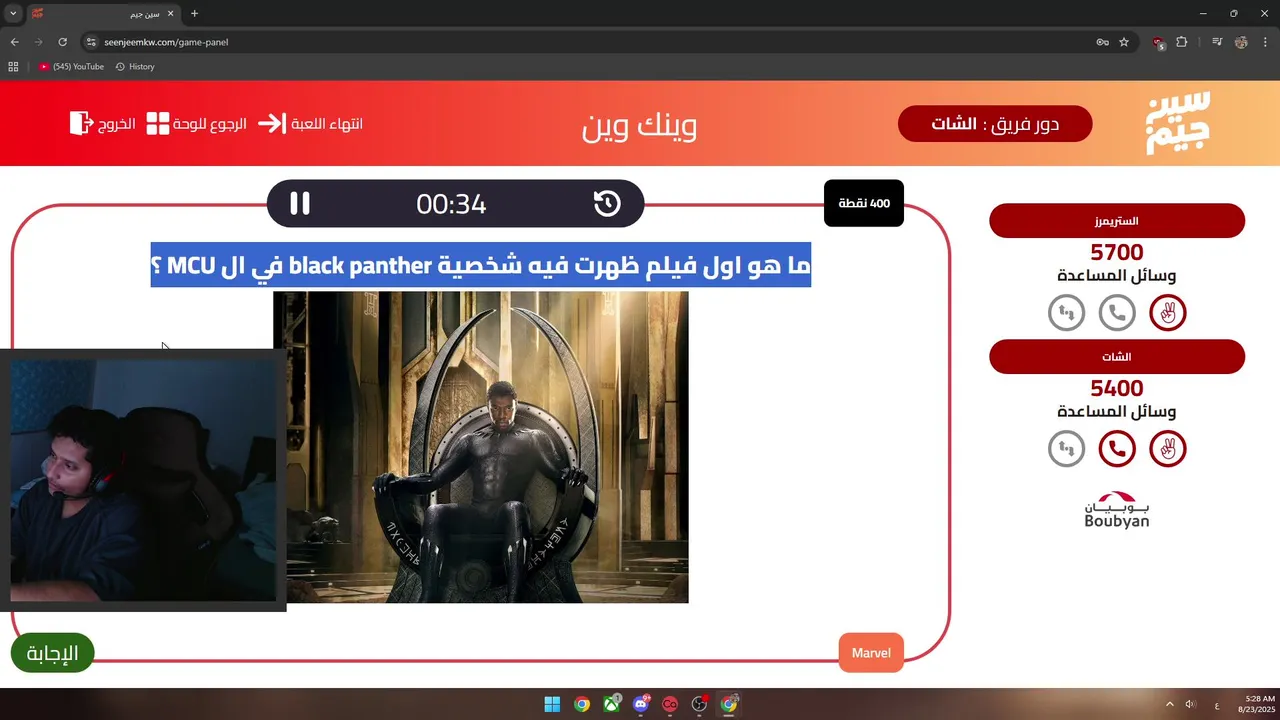The width and height of the screenshot is (1280, 720).
Task: Open the media controls icon
Action: tap(1217, 42)
